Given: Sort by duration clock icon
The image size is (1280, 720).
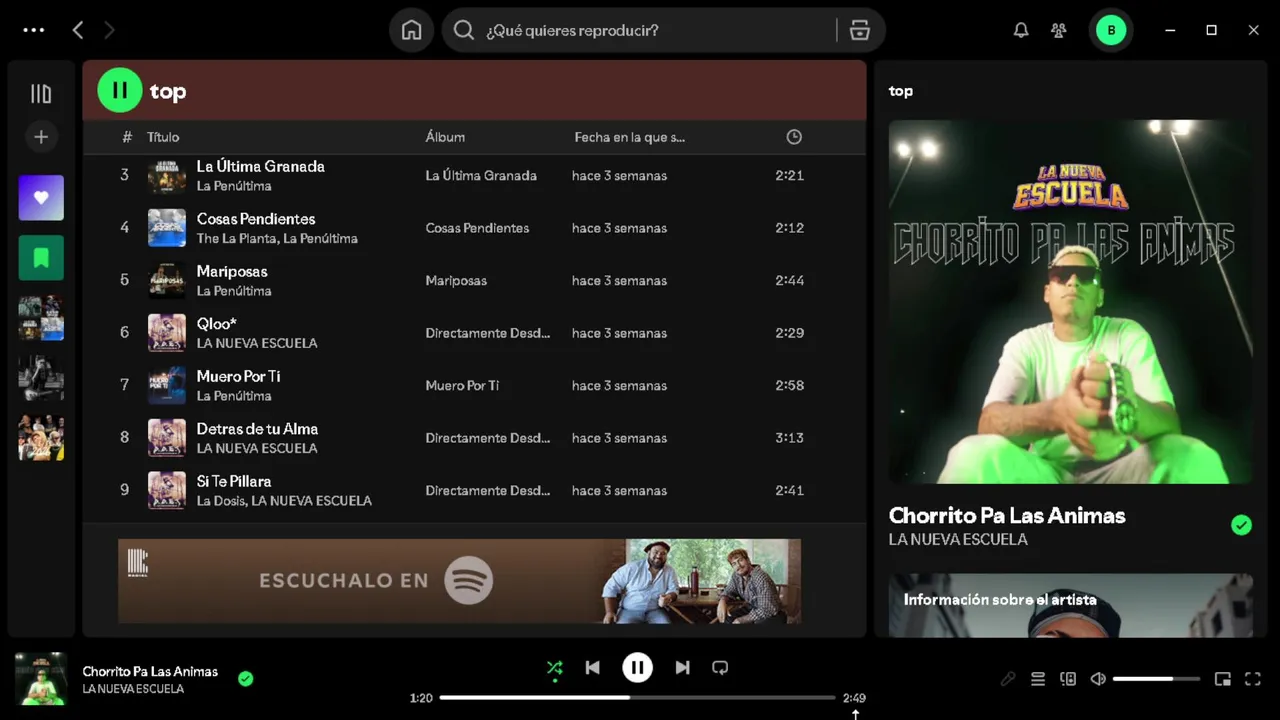Looking at the screenshot, I should (794, 137).
